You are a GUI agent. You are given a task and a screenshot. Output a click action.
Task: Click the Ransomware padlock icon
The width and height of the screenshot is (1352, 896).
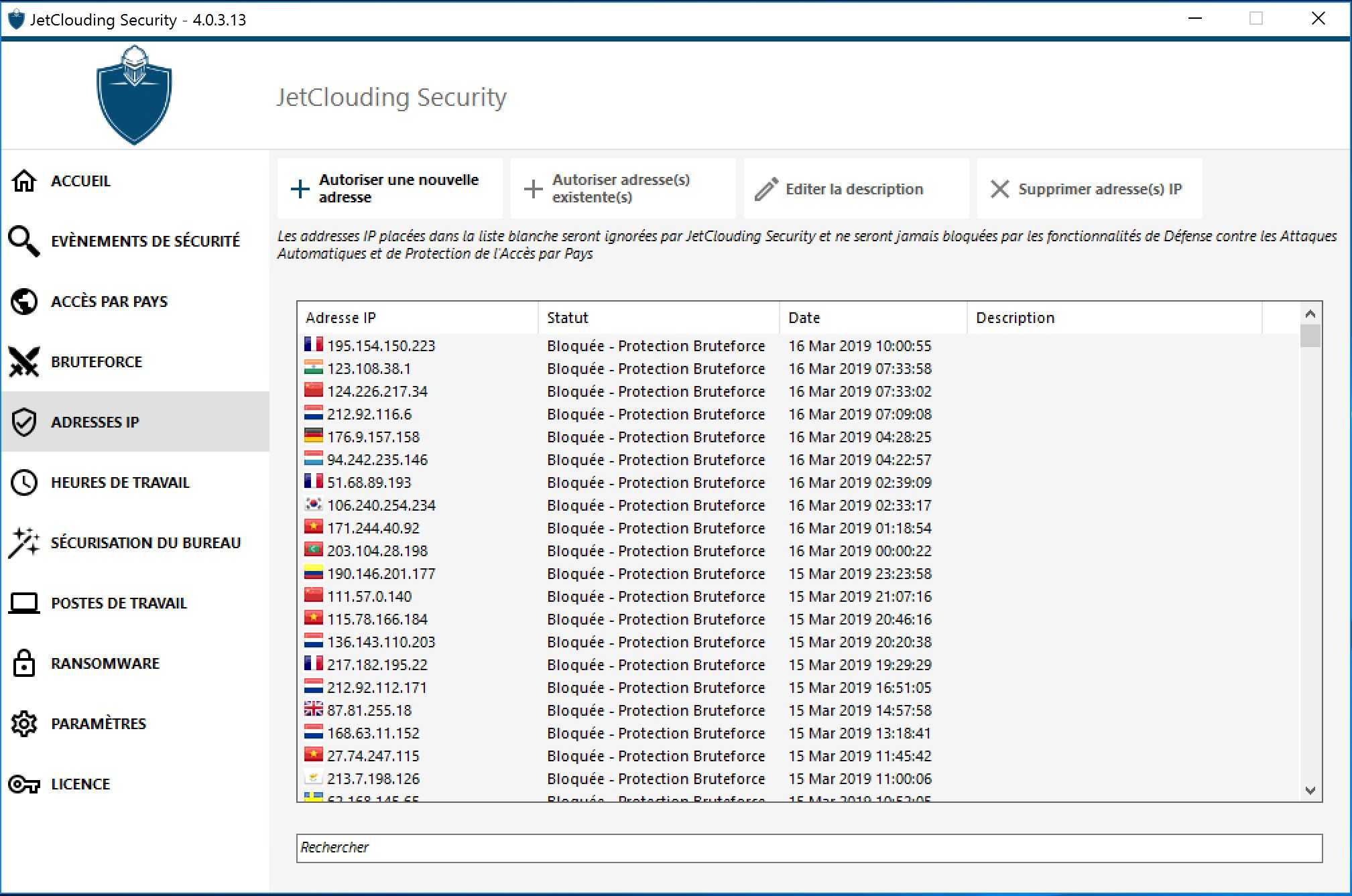coord(24,663)
